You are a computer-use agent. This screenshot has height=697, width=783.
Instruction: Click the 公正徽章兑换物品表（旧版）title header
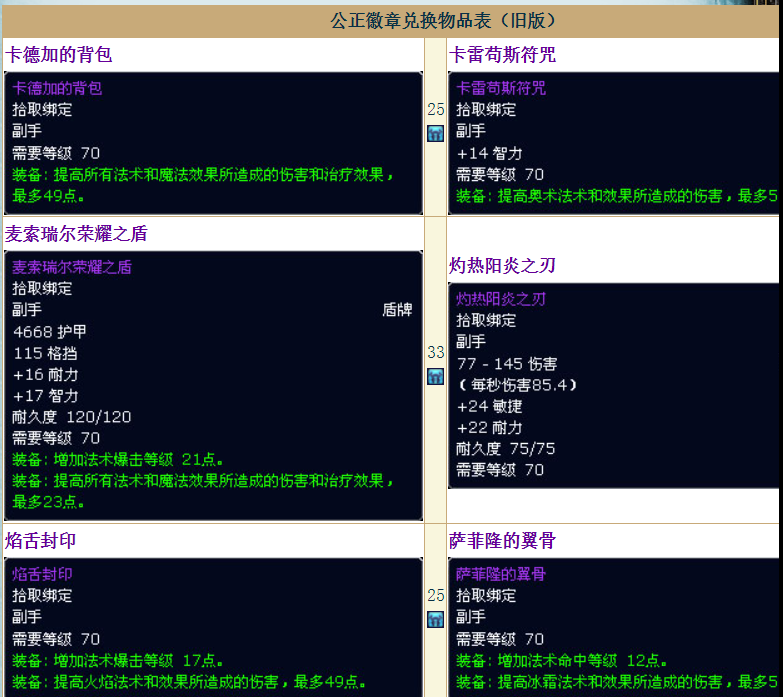(443, 20)
